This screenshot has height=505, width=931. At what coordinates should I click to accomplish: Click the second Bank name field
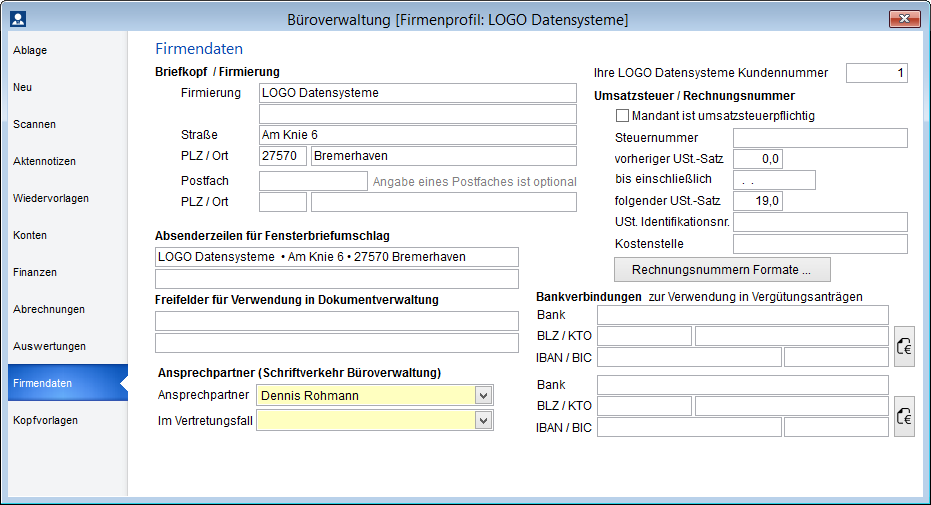tap(743, 385)
